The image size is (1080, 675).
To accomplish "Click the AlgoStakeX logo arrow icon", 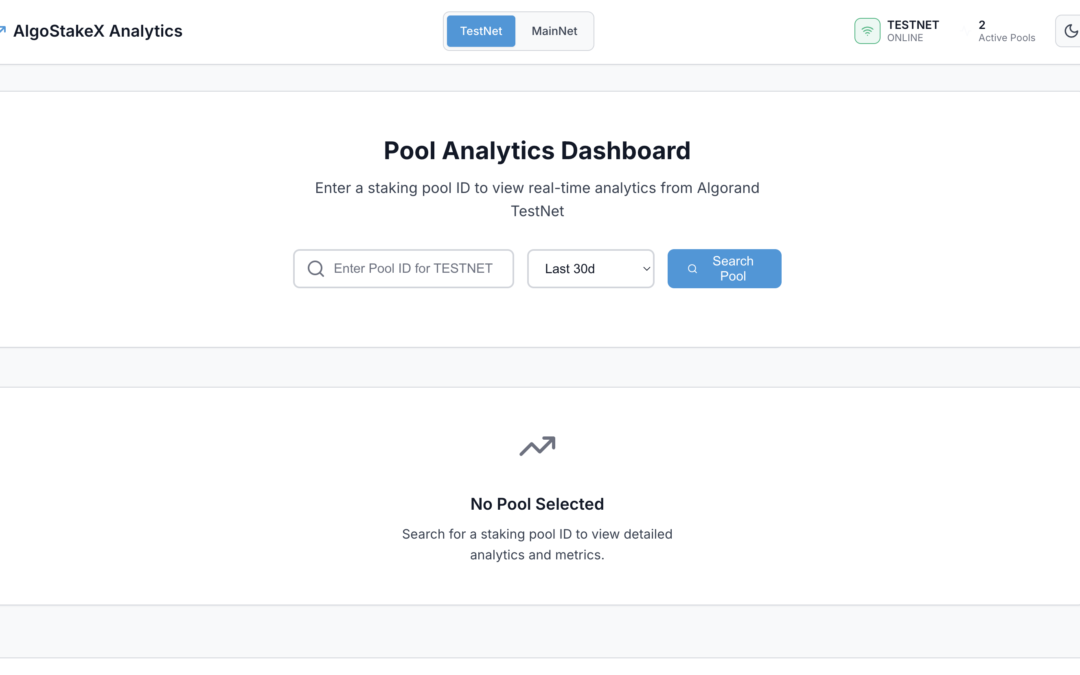I will tap(3, 31).
